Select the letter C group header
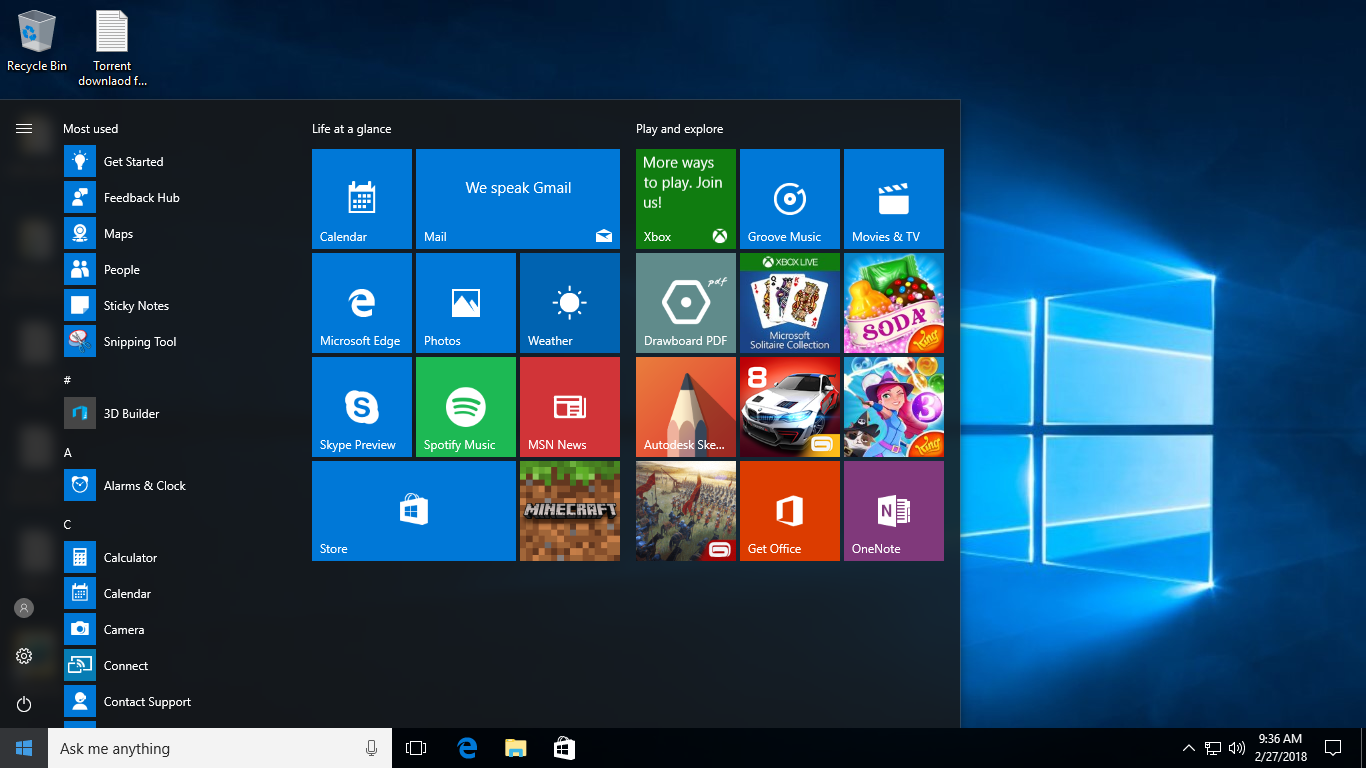The width and height of the screenshot is (1366, 768). tap(68, 524)
